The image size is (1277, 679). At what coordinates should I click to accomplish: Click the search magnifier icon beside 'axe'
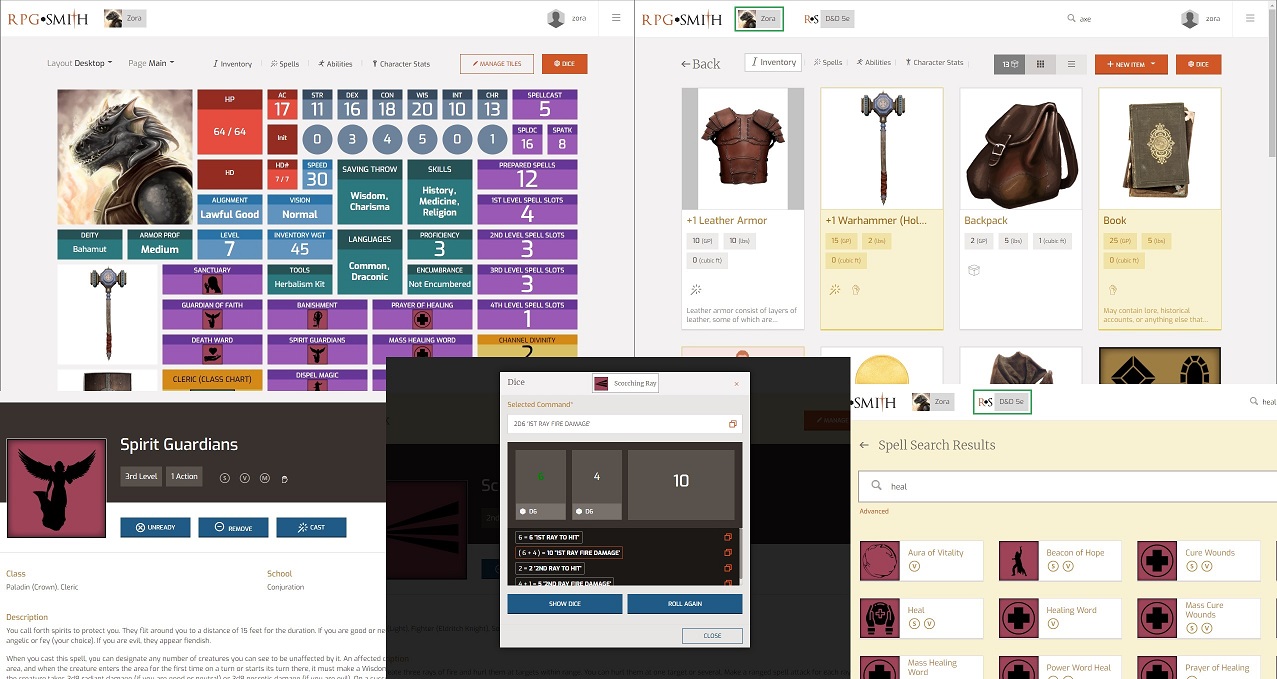(1072, 19)
